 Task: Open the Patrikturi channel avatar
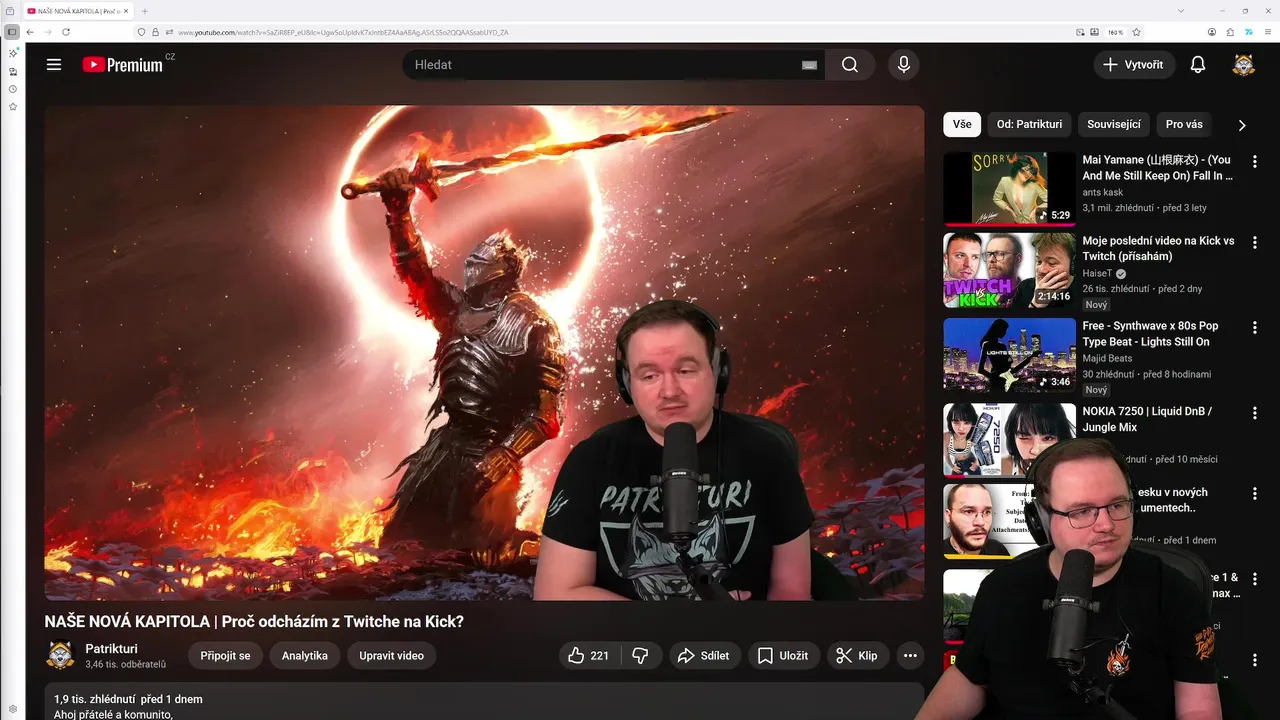click(x=61, y=655)
